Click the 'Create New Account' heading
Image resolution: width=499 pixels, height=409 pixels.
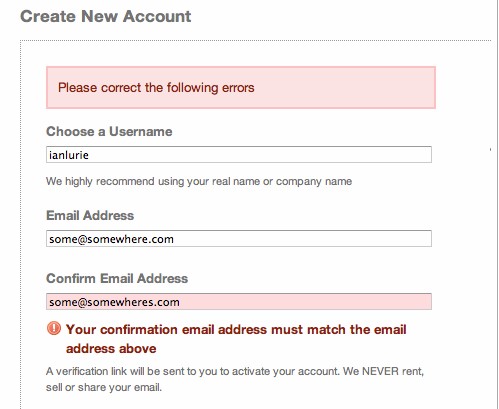click(x=106, y=16)
